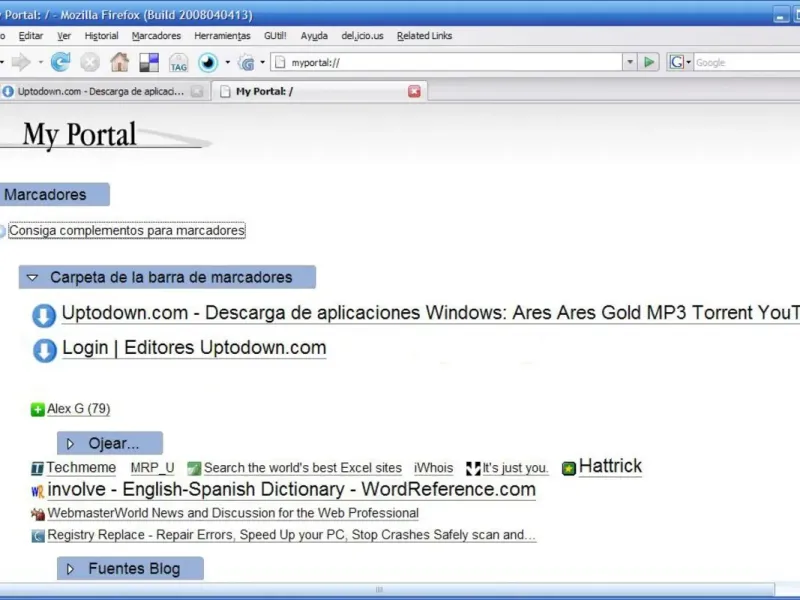Click the swirl G toolbar icon
This screenshot has width=800, height=600.
click(x=247, y=63)
